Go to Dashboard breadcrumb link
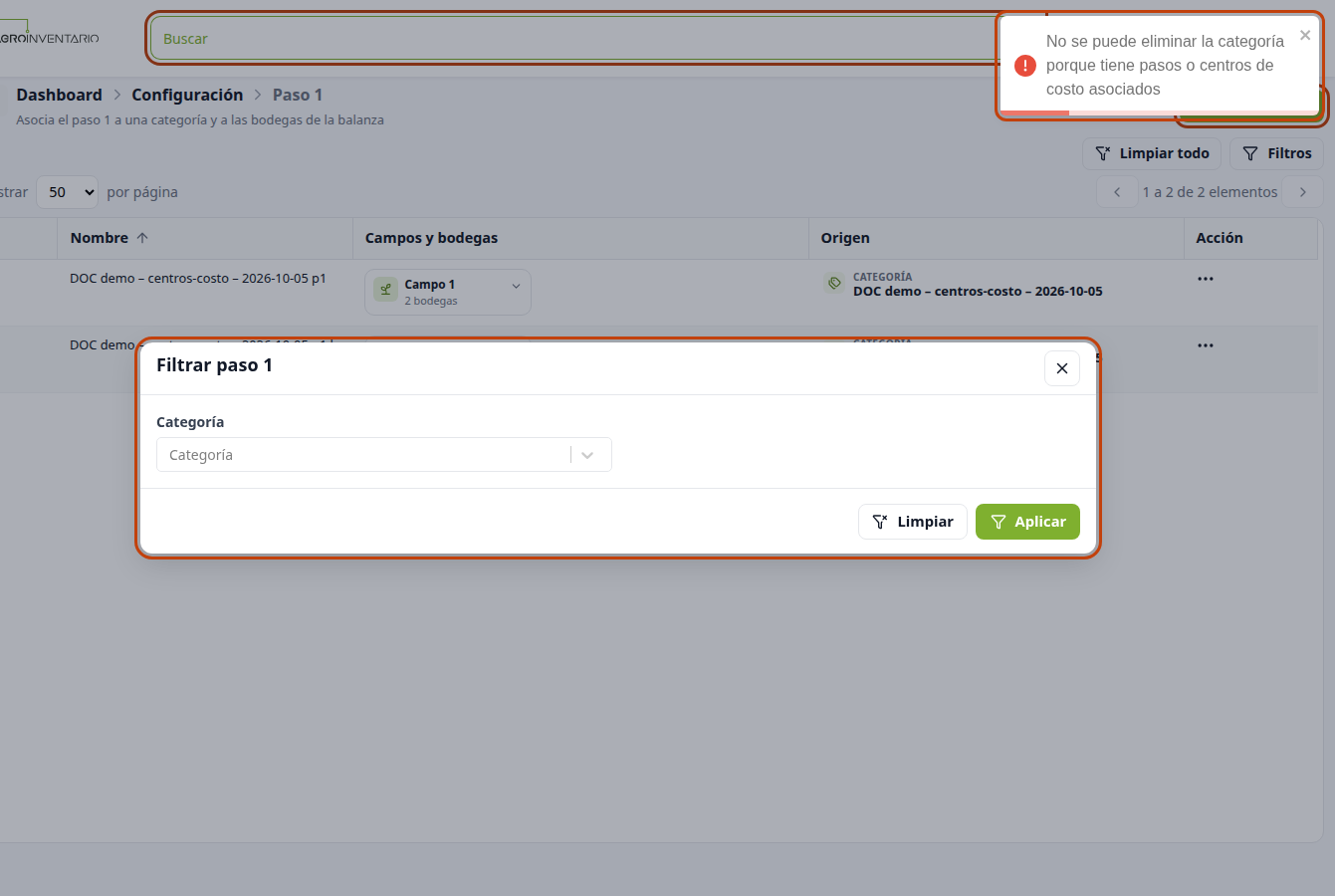The image size is (1335, 896). click(x=59, y=95)
